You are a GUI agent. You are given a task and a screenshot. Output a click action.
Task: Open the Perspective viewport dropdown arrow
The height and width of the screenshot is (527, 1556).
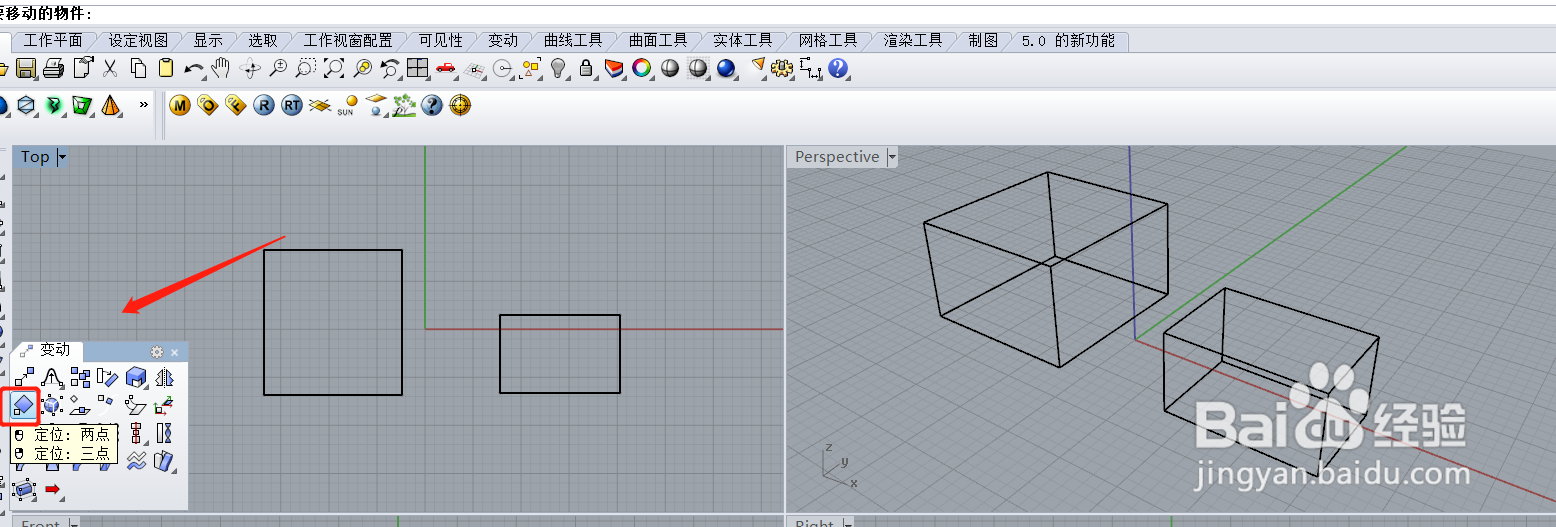click(x=891, y=157)
